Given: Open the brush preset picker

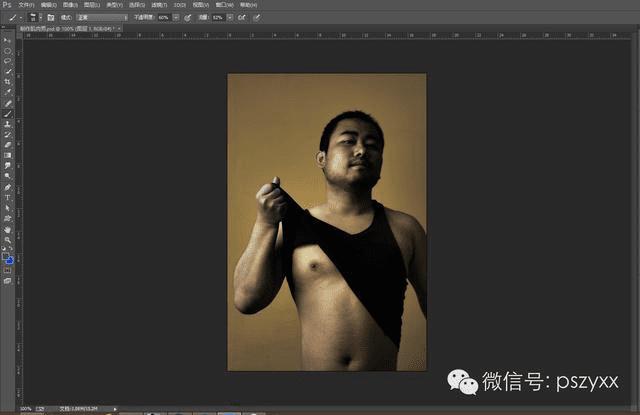Looking at the screenshot, I should click(35, 18).
